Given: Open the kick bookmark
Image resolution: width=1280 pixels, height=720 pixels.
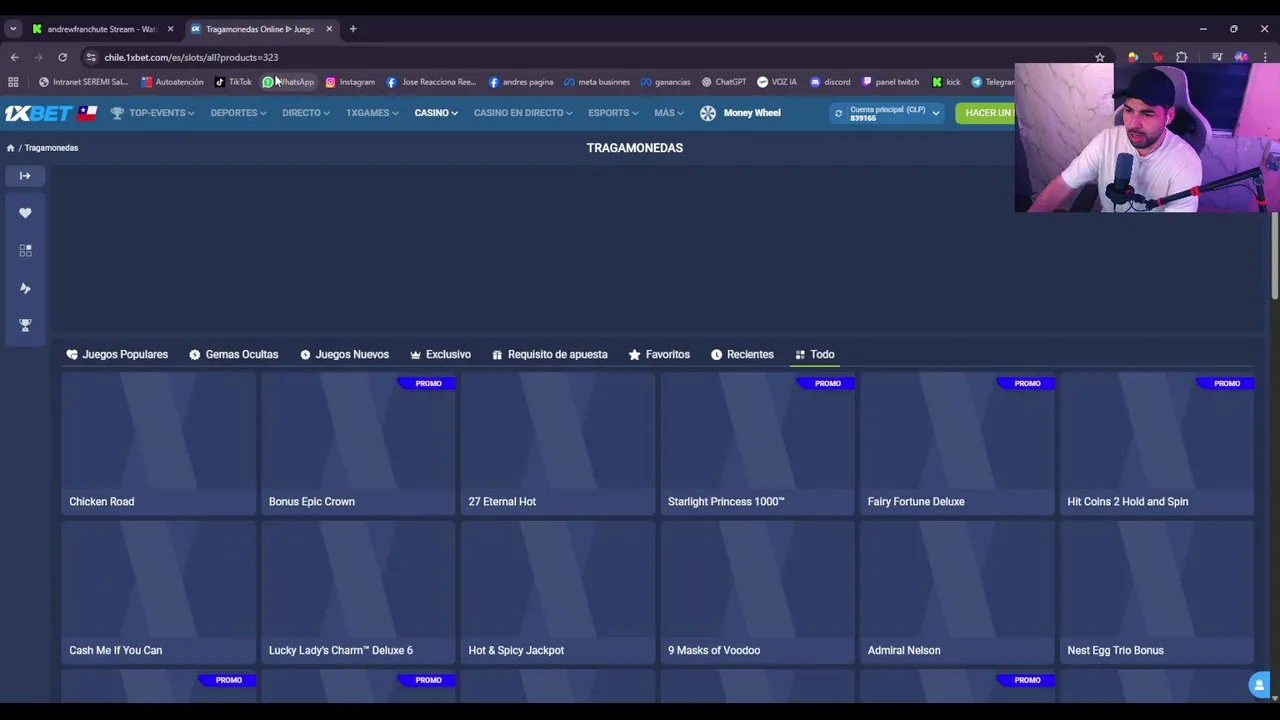Looking at the screenshot, I should tap(946, 82).
